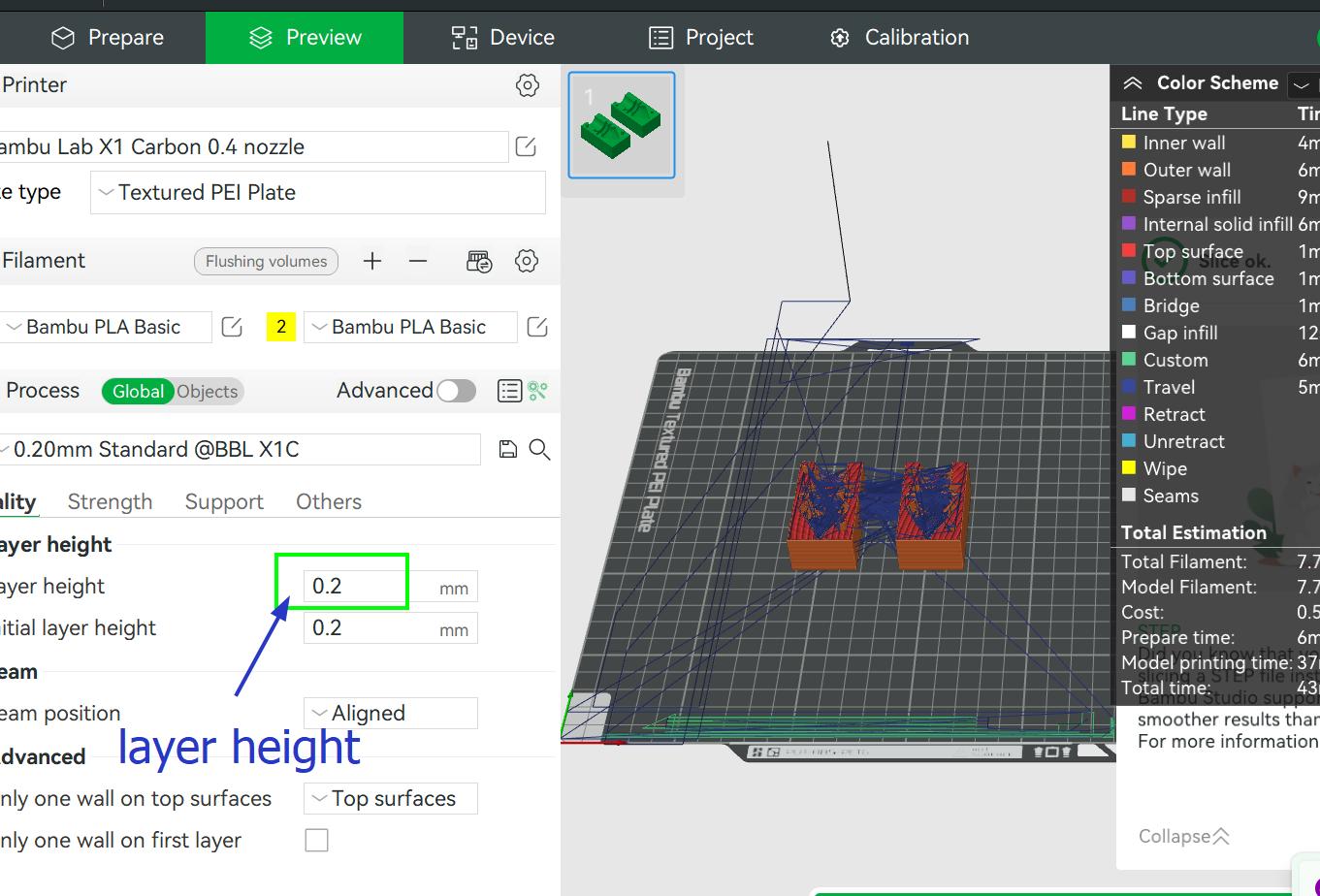Add a filament with plus icon
The height and width of the screenshot is (896, 1320).
coord(372,261)
